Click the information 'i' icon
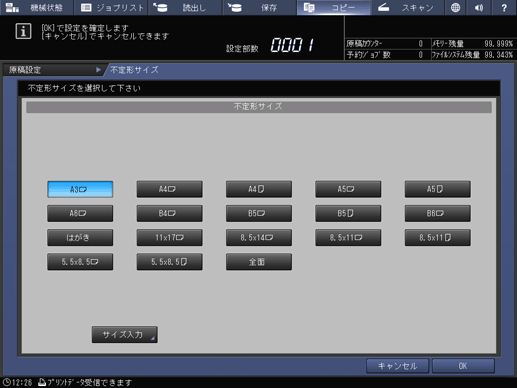This screenshot has width=517, height=388. (23, 31)
